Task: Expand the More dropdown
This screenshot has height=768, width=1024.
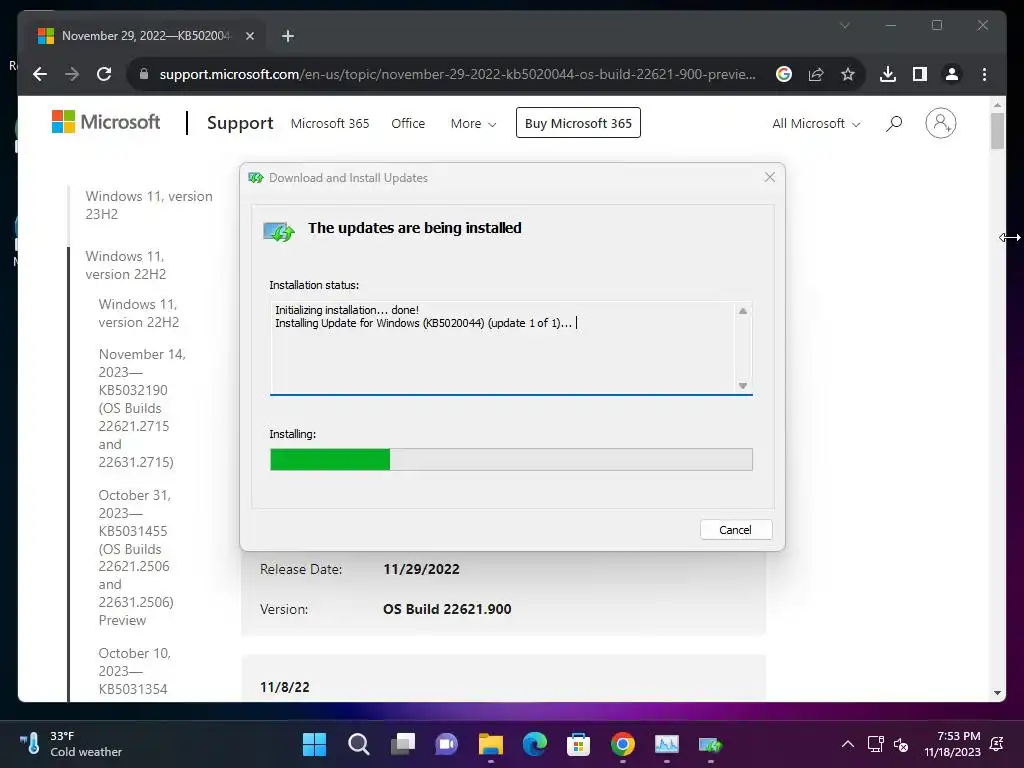Action: pyautogui.click(x=473, y=123)
